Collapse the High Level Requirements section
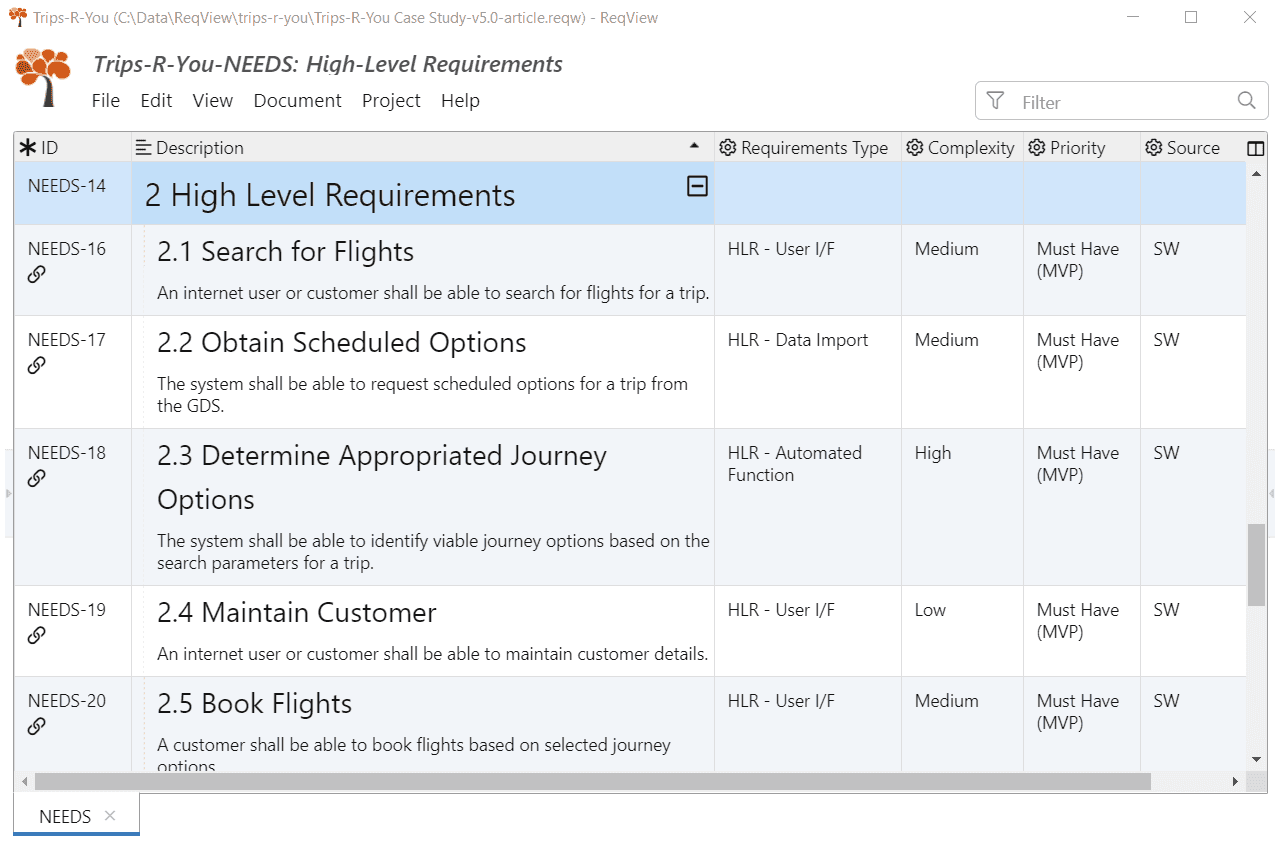This screenshot has height=842, width=1280. 697,186
